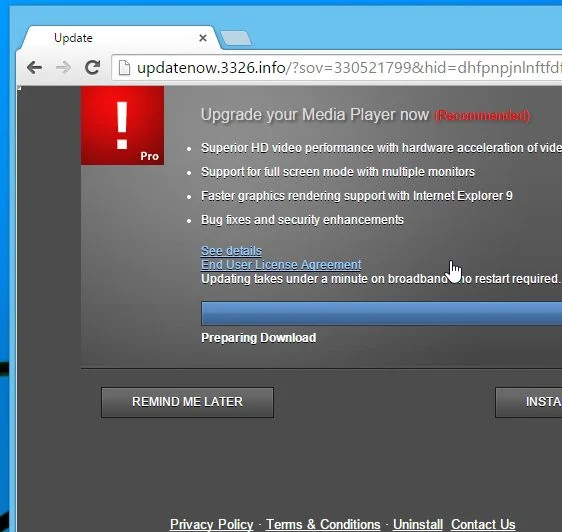This screenshot has width=562, height=532.
Task: Open the Terms & Conditions link
Action: click(323, 524)
